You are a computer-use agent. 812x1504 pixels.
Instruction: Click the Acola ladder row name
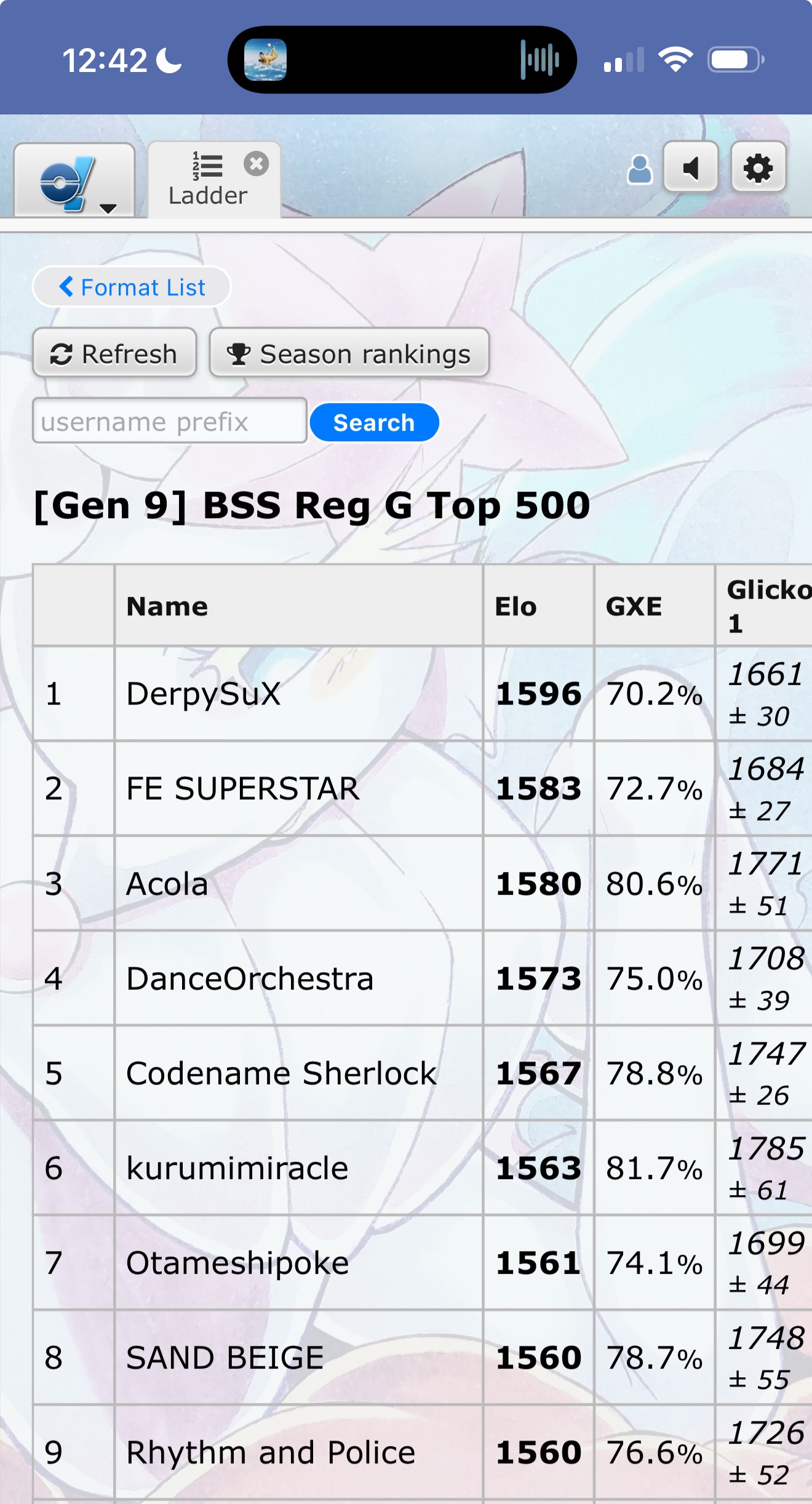(167, 884)
